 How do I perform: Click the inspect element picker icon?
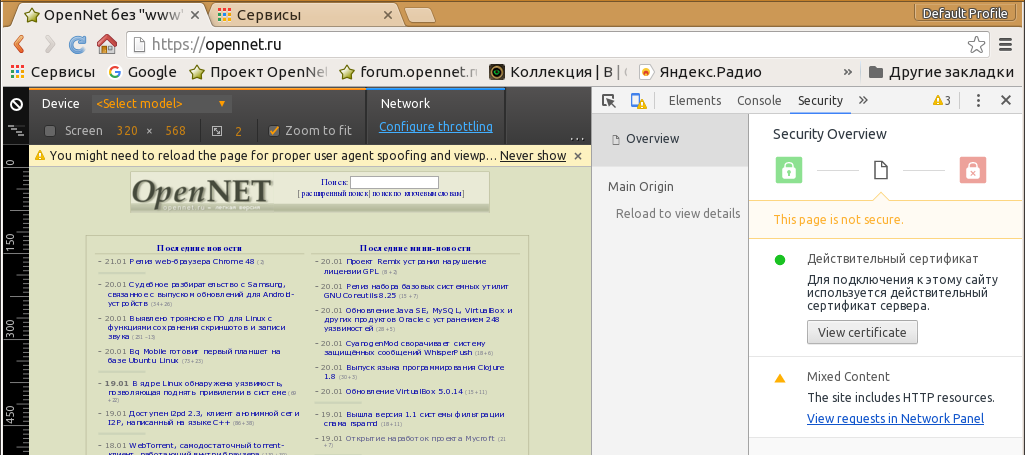pos(608,101)
